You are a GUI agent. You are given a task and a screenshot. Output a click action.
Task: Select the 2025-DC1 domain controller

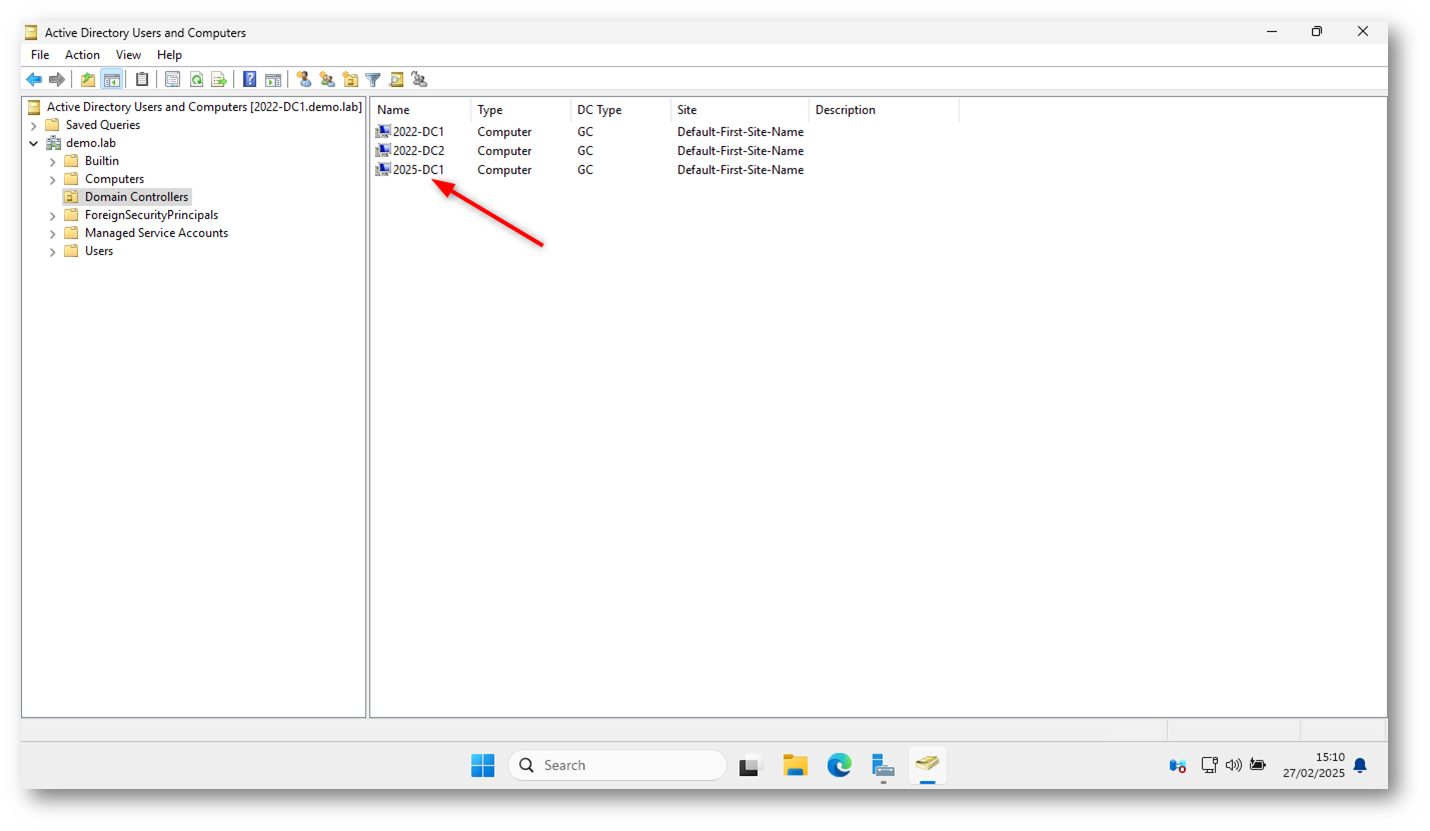pos(418,170)
